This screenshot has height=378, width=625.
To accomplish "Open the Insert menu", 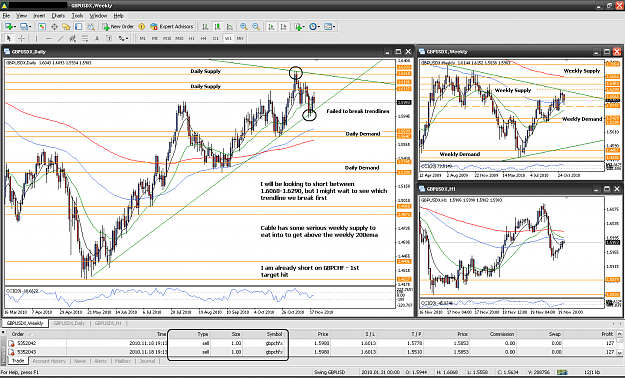I will pyautogui.click(x=39, y=16).
